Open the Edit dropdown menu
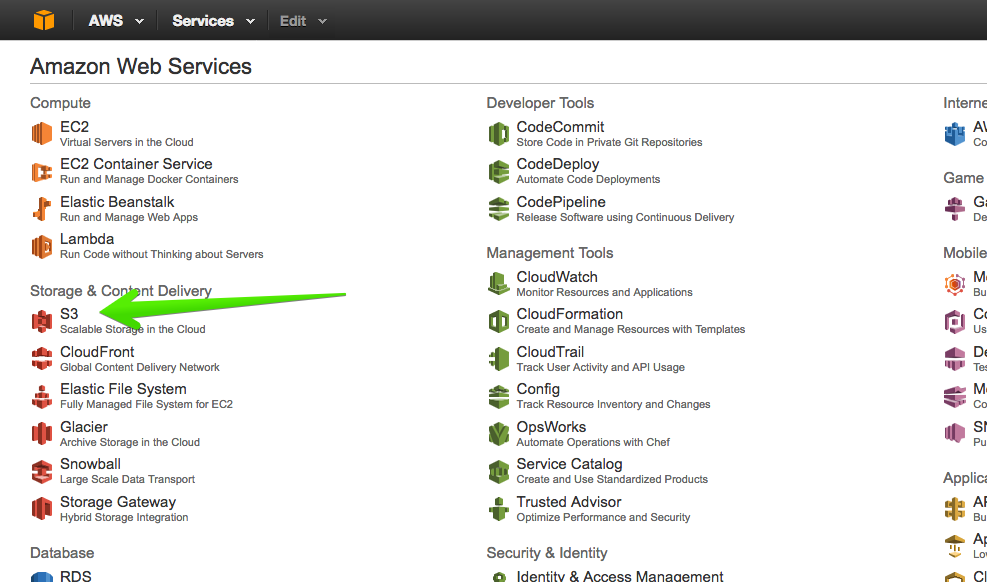Viewport: 987px width, 582px height. 303,21
